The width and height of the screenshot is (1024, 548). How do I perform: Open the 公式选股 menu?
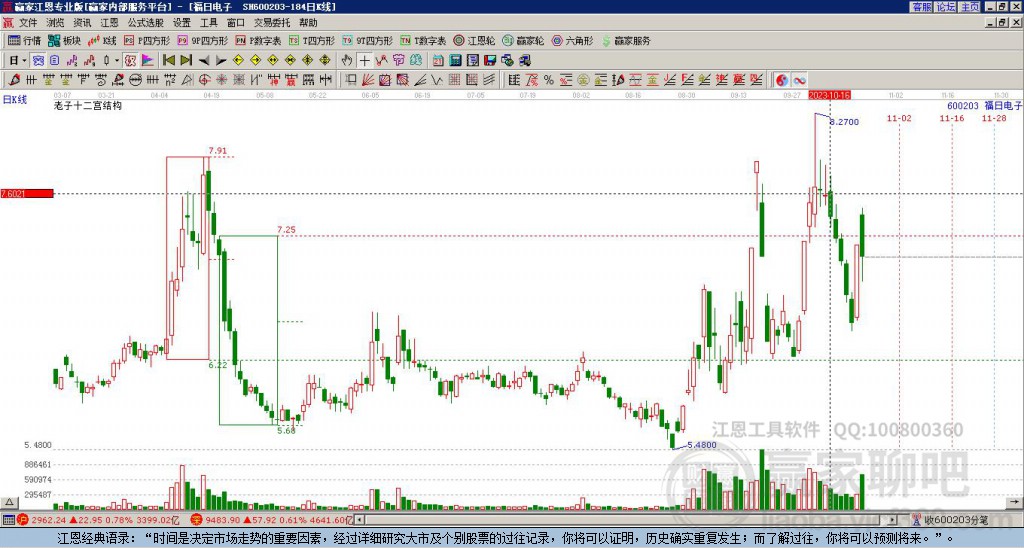click(x=145, y=22)
